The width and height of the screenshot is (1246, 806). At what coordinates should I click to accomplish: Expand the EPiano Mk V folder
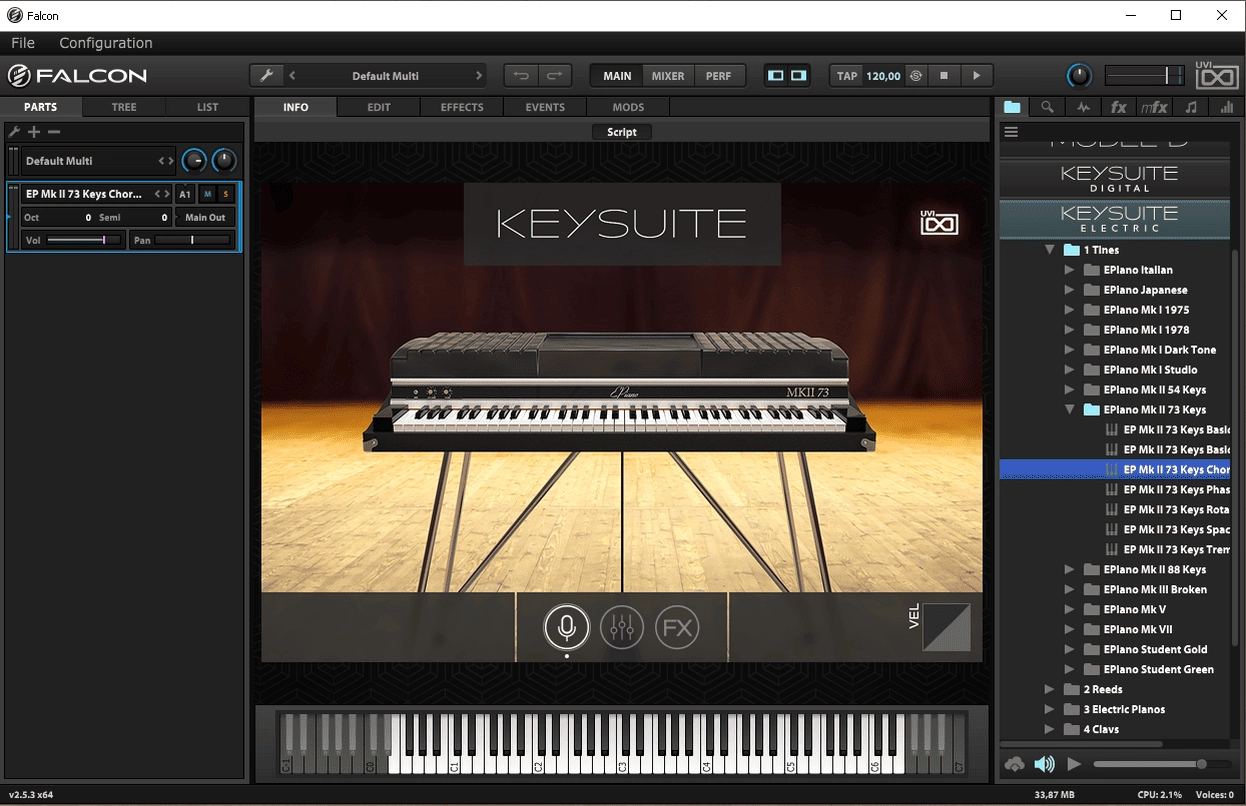1069,609
